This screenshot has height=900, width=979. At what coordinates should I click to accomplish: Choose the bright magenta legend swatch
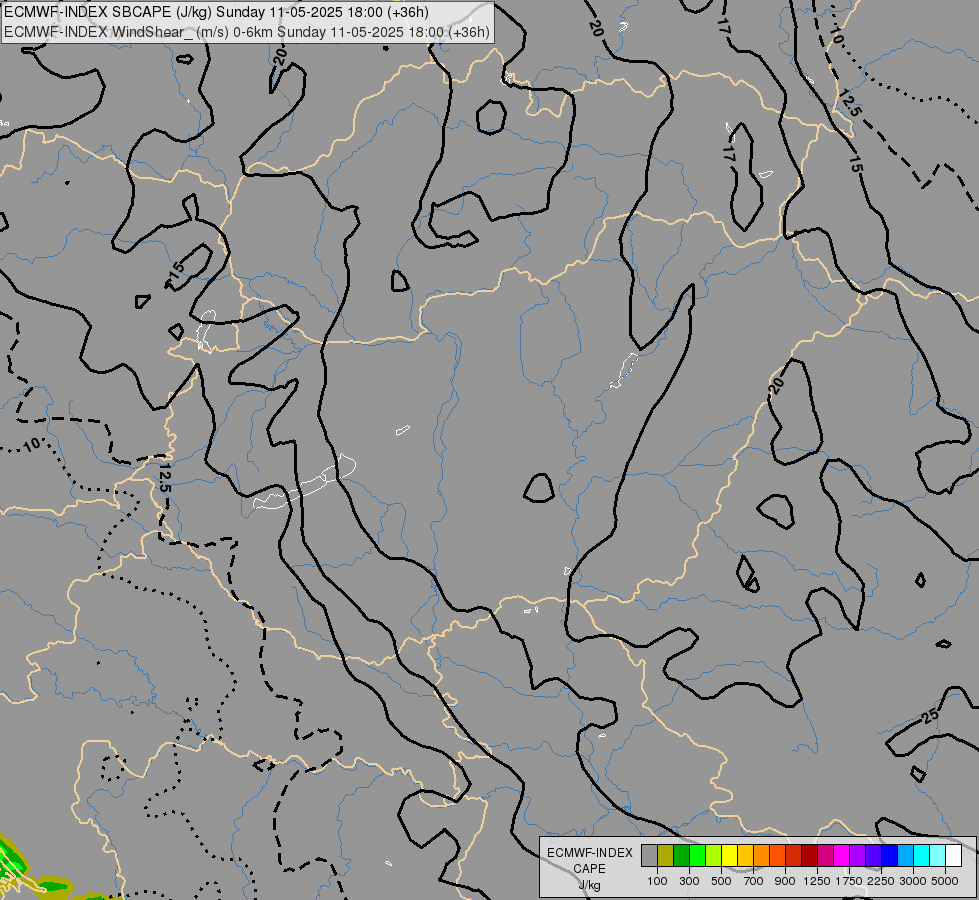pyautogui.click(x=841, y=856)
